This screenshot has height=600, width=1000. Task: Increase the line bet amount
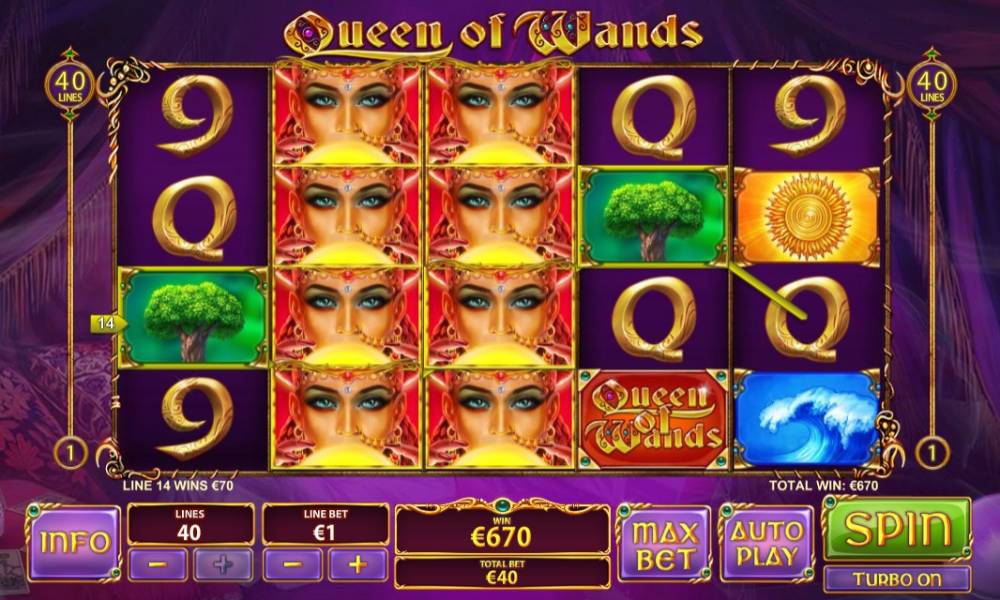coord(358,564)
